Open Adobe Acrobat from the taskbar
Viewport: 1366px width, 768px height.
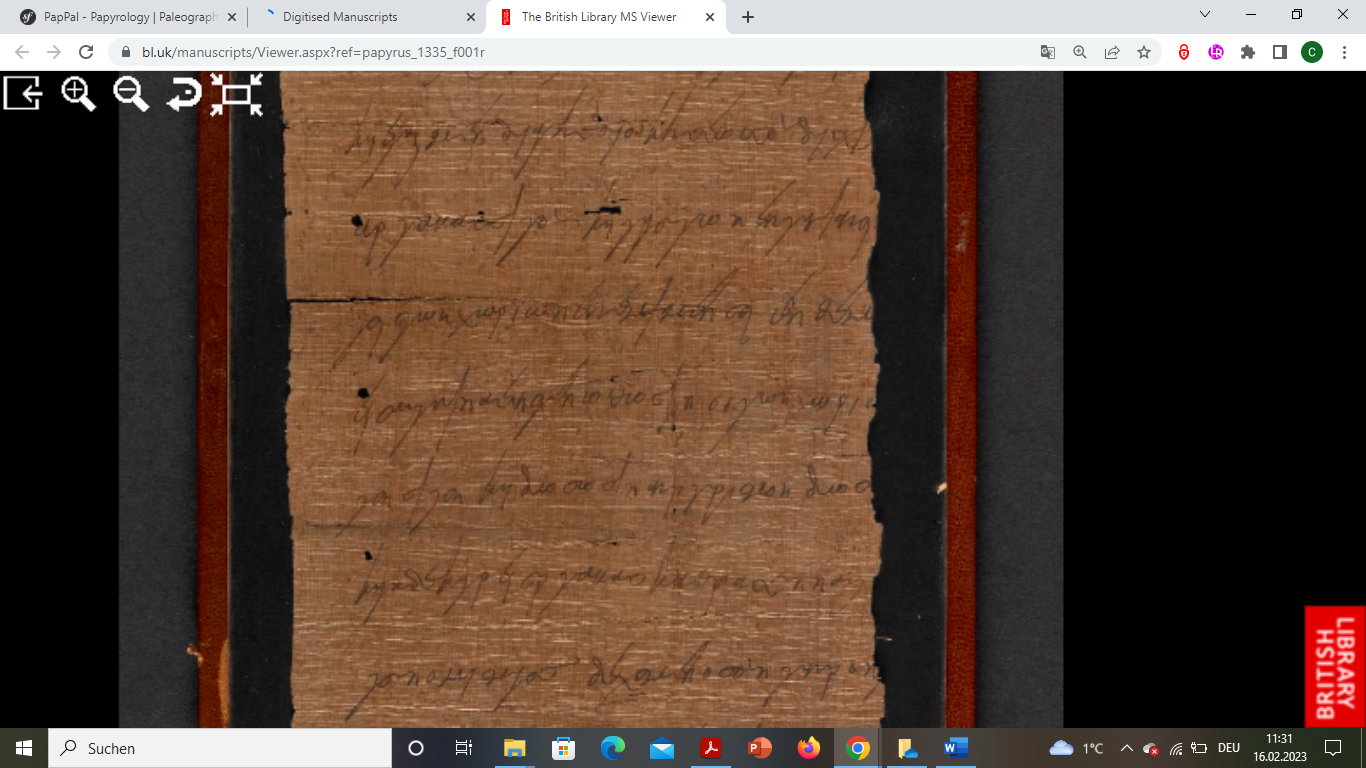point(710,748)
